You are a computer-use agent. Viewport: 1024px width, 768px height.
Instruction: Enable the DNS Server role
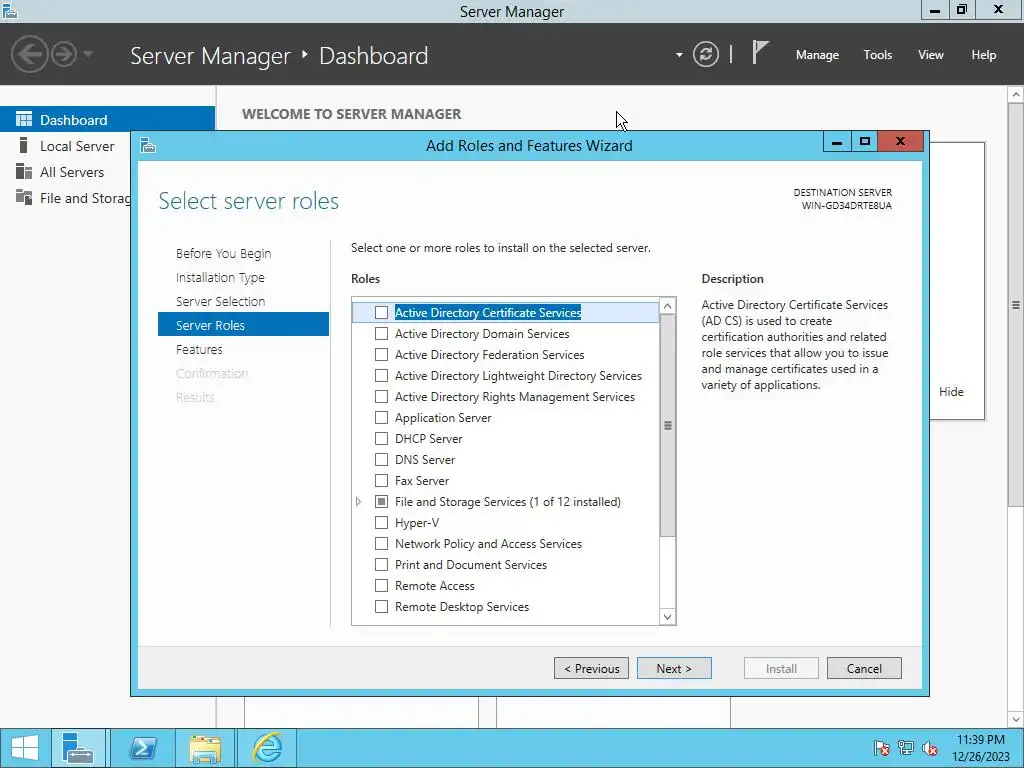[x=381, y=460]
